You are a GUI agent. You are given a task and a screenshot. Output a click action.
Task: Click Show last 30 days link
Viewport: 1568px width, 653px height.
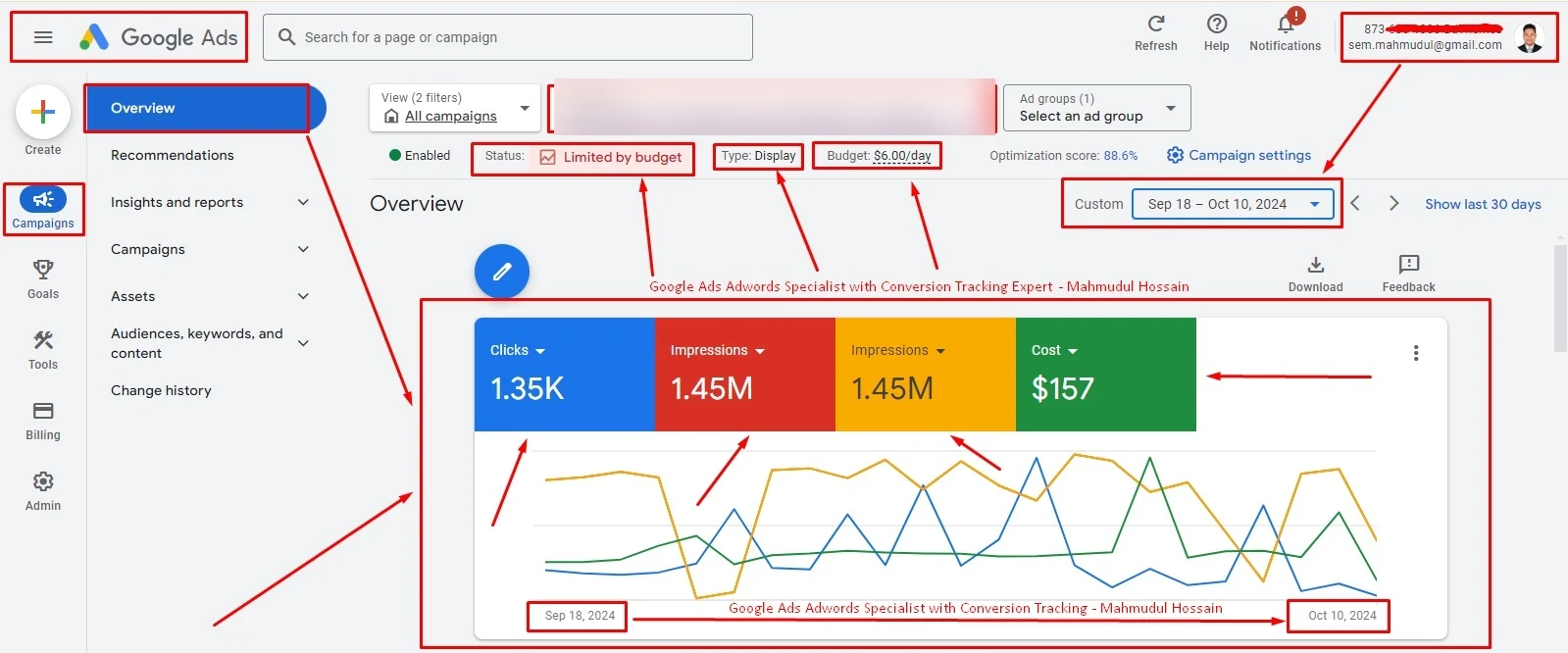pyautogui.click(x=1483, y=204)
